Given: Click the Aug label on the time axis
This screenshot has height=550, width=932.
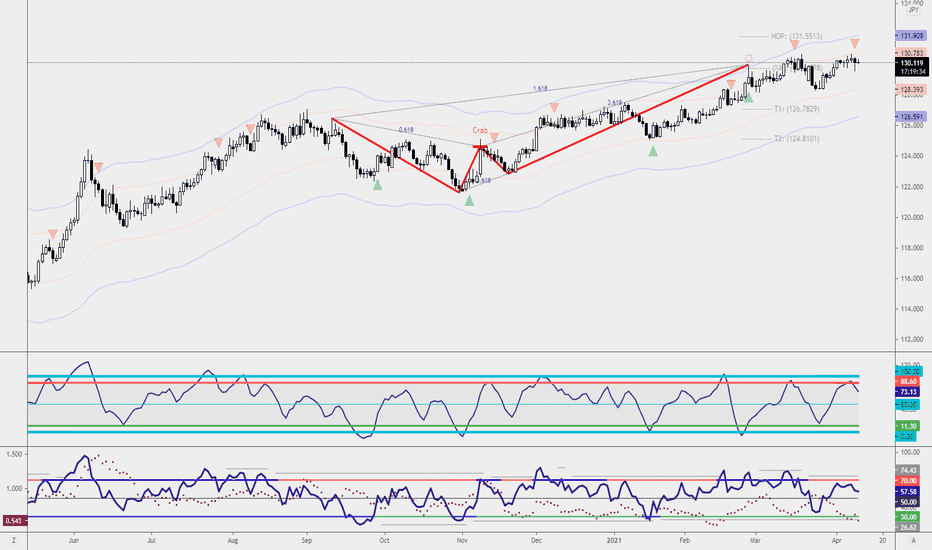Looking at the screenshot, I should 232,540.
